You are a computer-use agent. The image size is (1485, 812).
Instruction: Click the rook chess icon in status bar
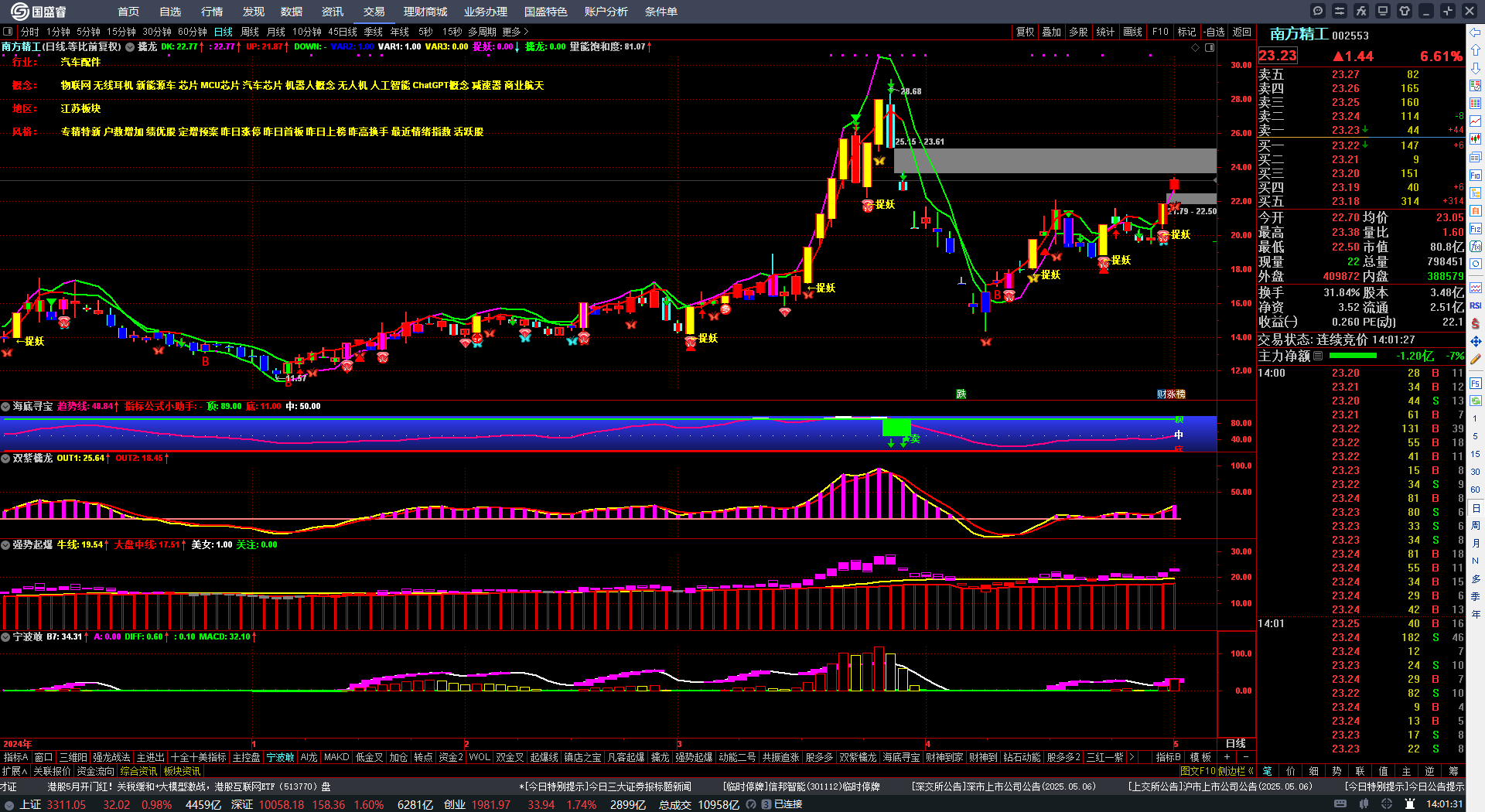coord(1410,804)
